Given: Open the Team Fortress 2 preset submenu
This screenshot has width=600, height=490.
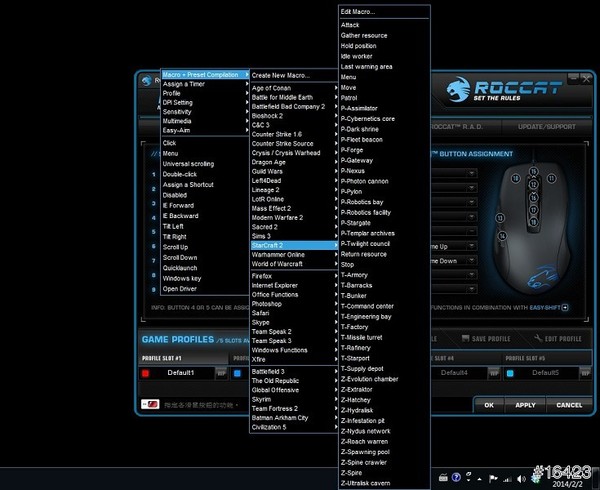Looking at the screenshot, I should 294,409.
